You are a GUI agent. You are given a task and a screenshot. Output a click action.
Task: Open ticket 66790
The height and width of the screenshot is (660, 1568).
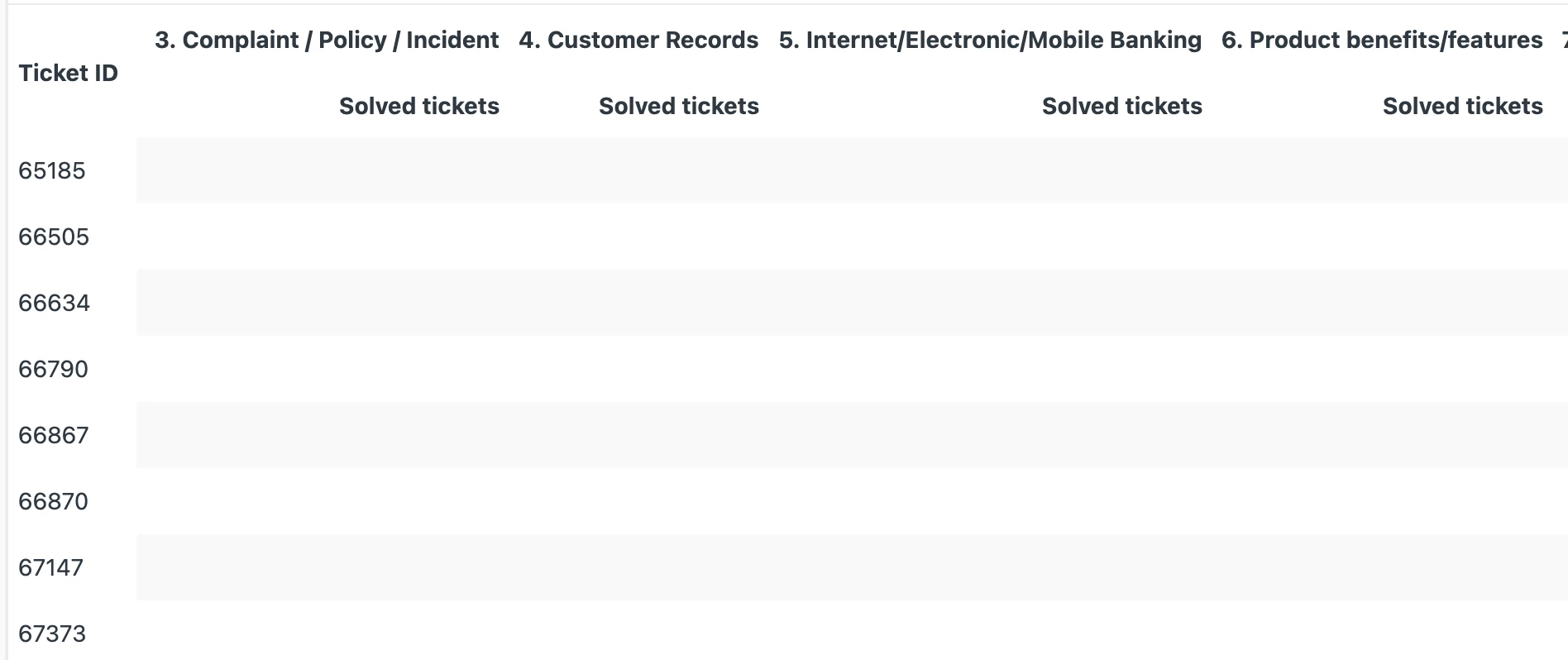[53, 369]
